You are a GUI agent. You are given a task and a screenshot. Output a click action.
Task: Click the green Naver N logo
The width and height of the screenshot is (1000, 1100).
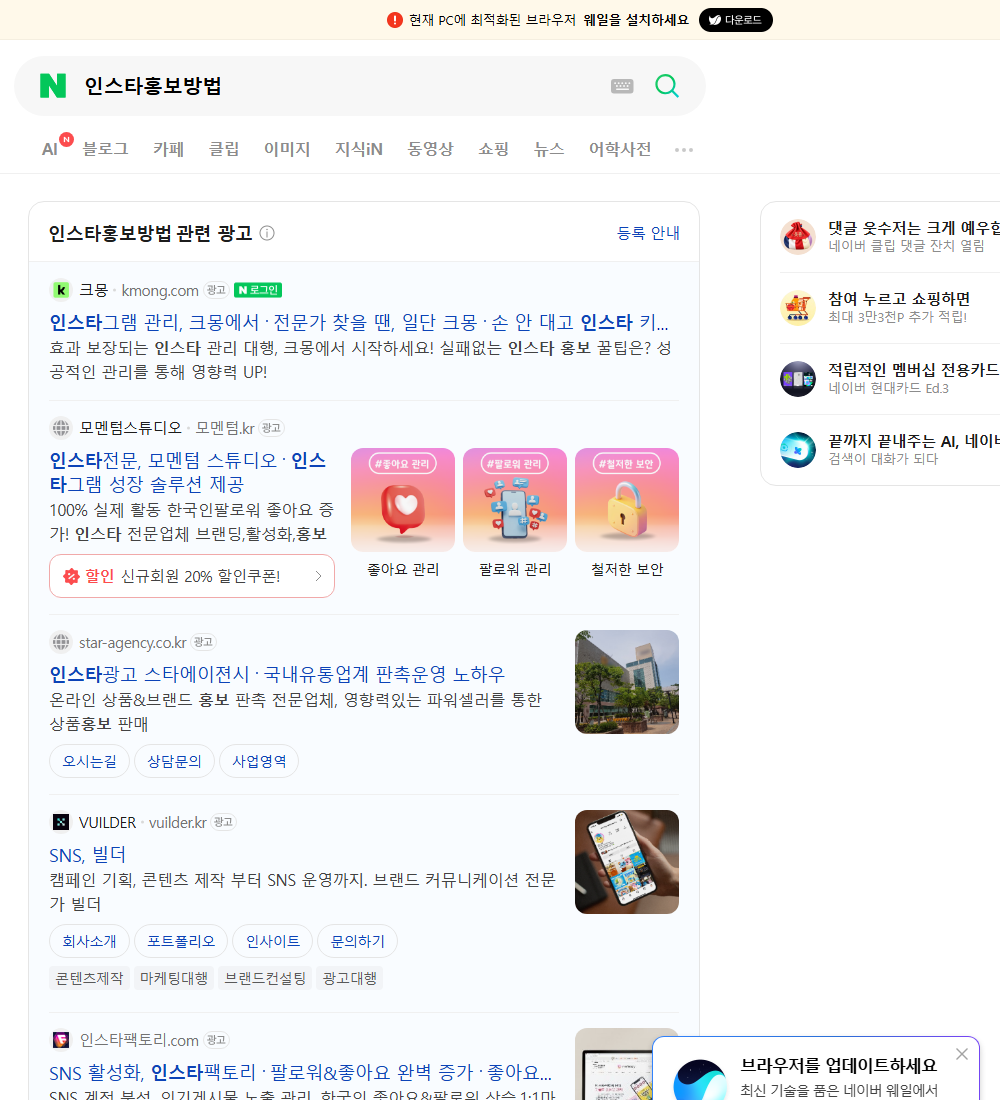(x=53, y=86)
